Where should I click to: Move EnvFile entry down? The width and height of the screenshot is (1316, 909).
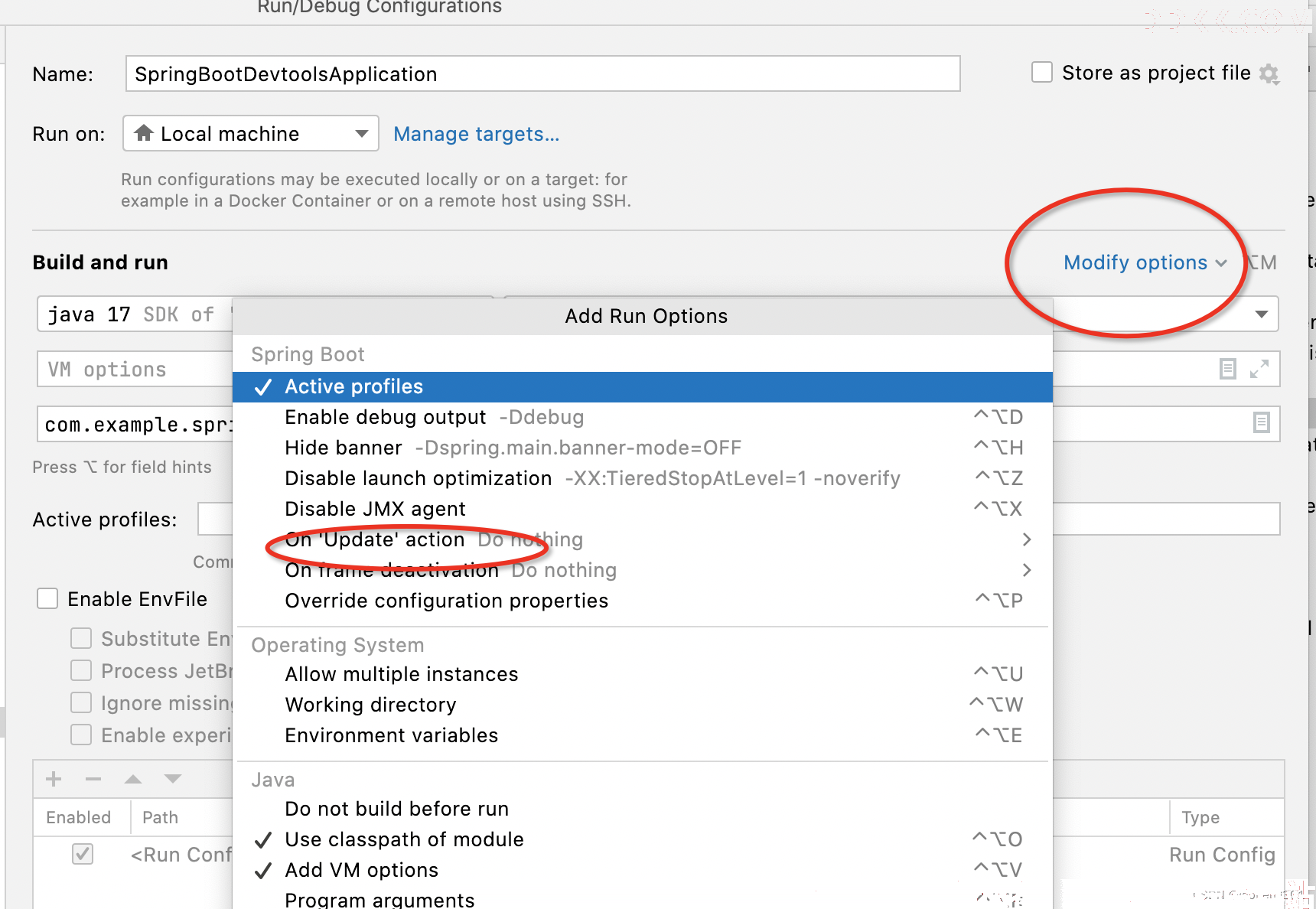173,779
